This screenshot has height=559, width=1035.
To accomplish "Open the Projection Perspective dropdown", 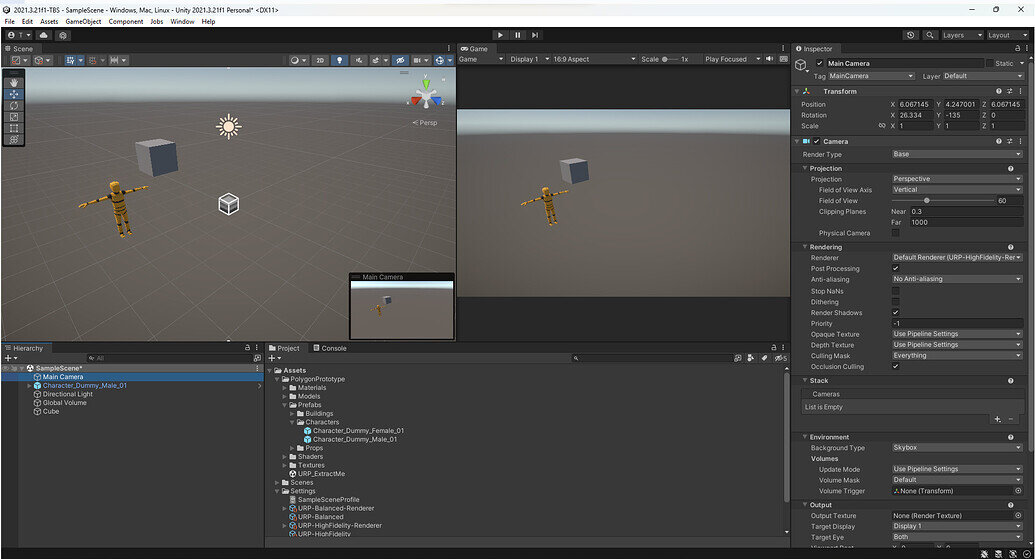I will coord(956,179).
